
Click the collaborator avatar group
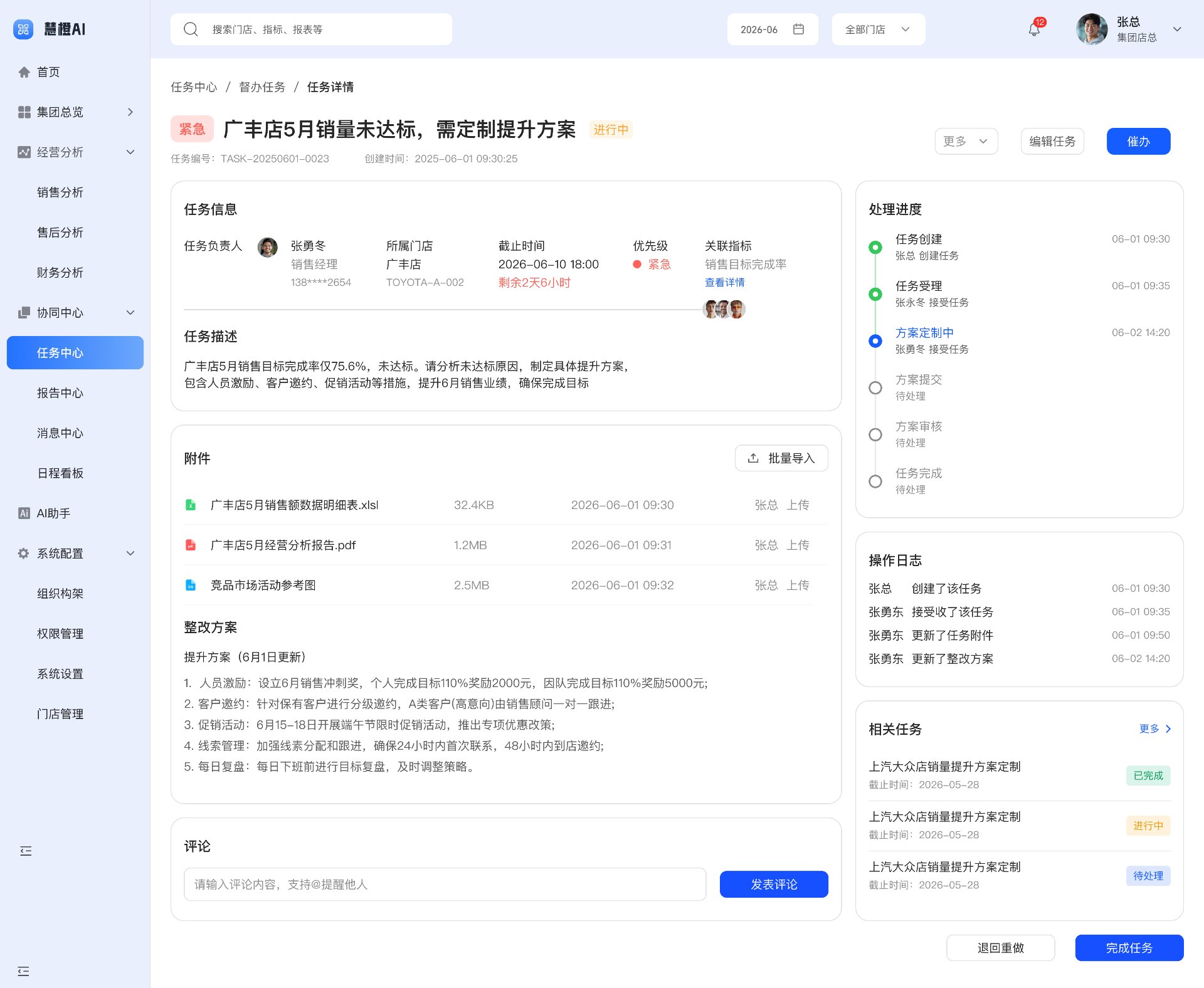(724, 309)
